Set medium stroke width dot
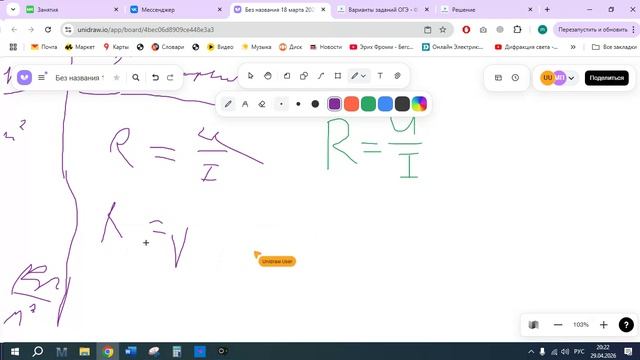The height and width of the screenshot is (360, 640). tap(298, 104)
